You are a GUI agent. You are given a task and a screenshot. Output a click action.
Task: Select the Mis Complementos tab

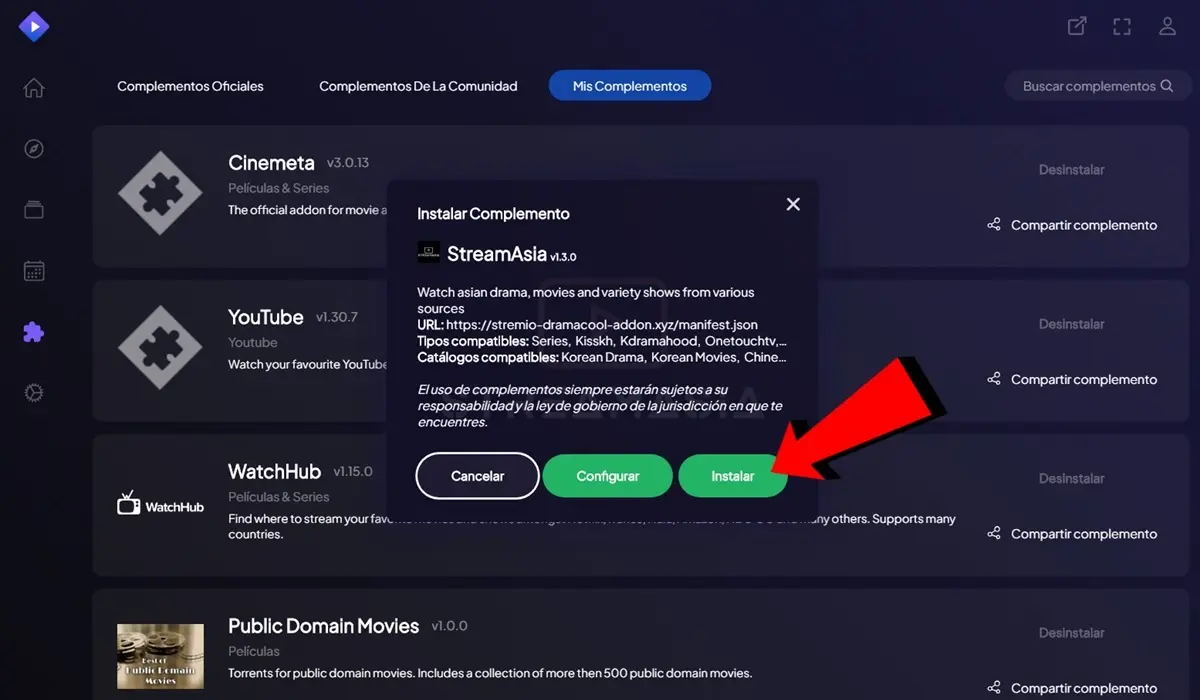pos(629,86)
